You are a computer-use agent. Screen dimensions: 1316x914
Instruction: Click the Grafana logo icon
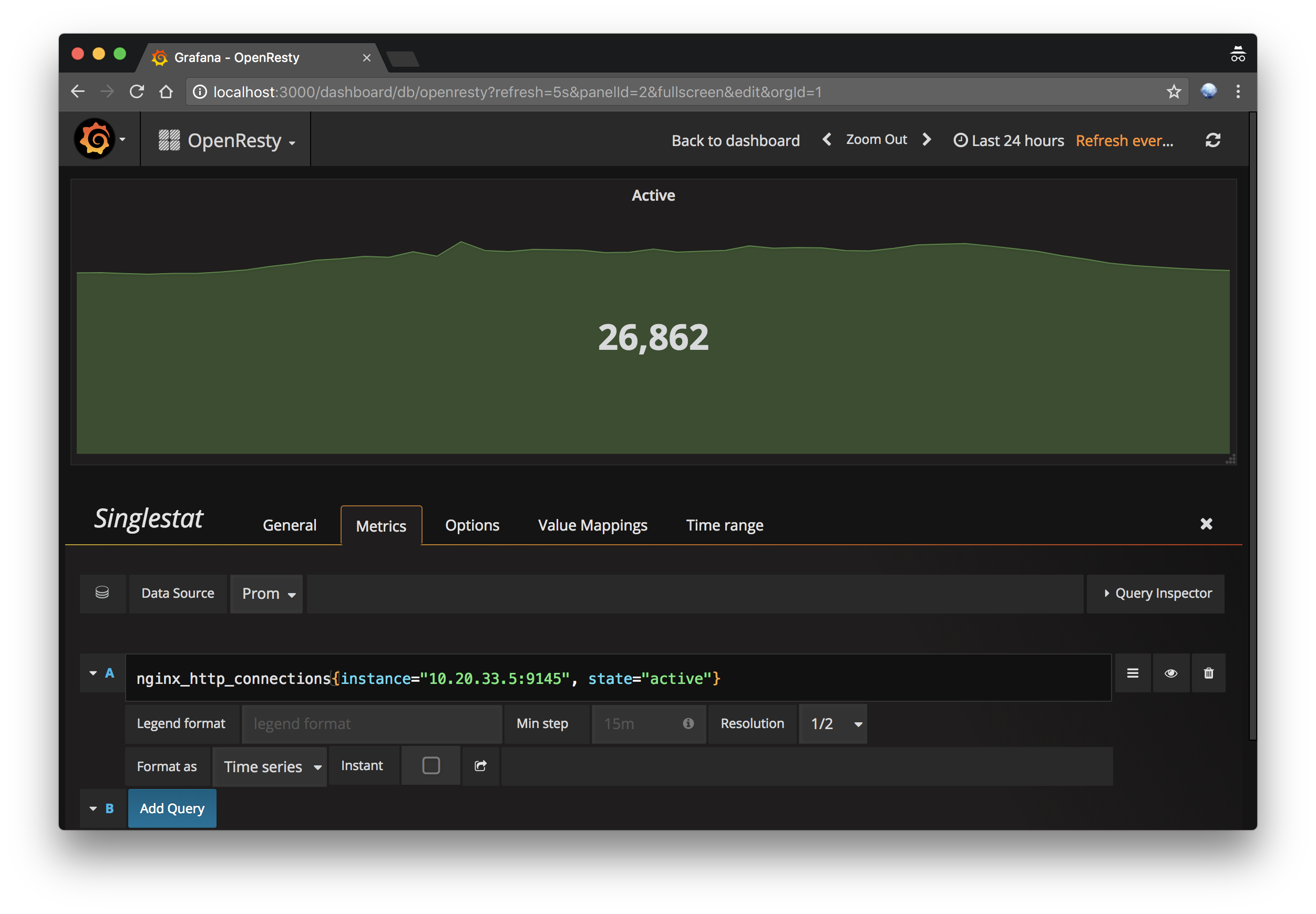click(96, 139)
